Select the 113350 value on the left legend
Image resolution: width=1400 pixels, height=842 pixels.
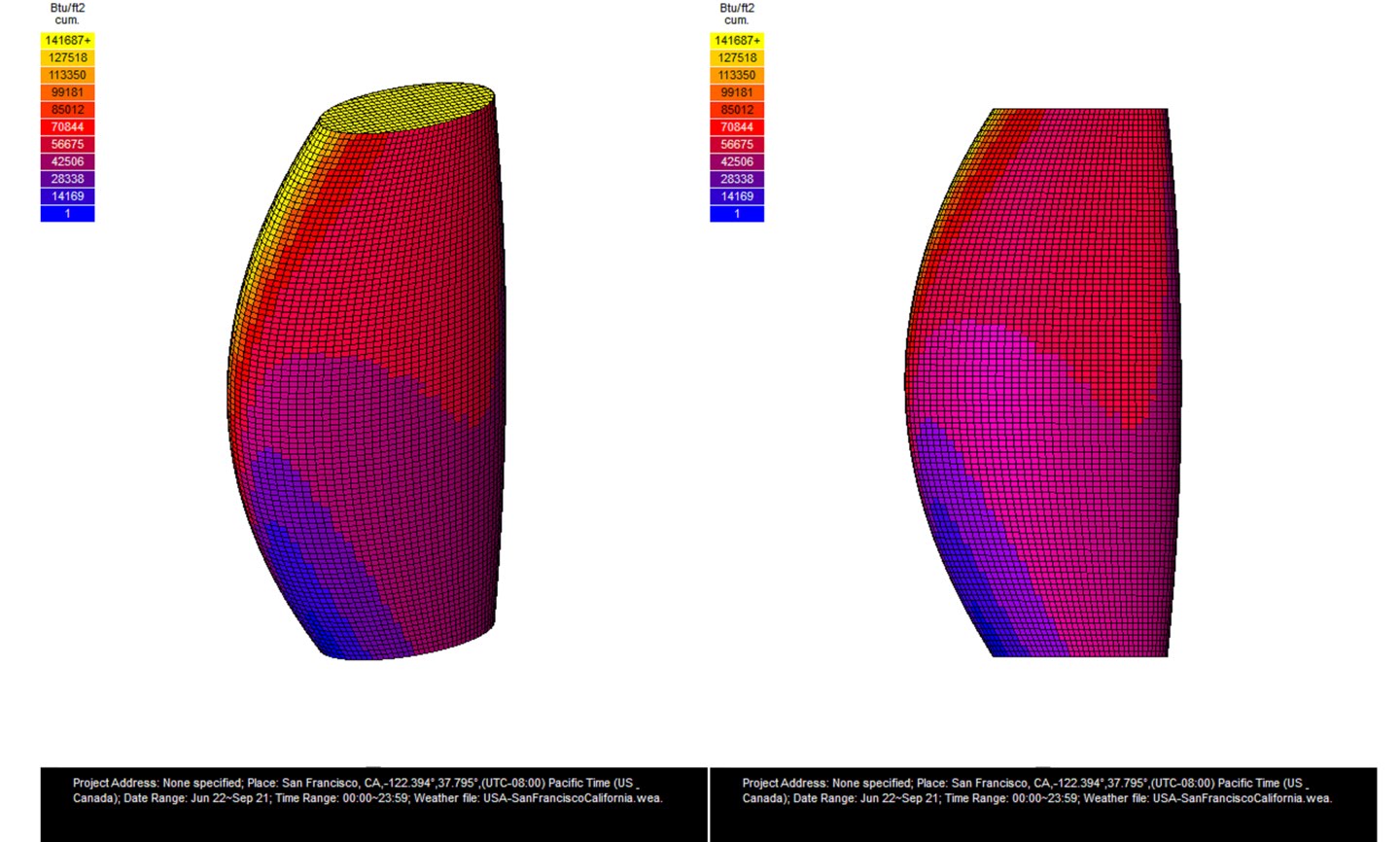pos(67,75)
